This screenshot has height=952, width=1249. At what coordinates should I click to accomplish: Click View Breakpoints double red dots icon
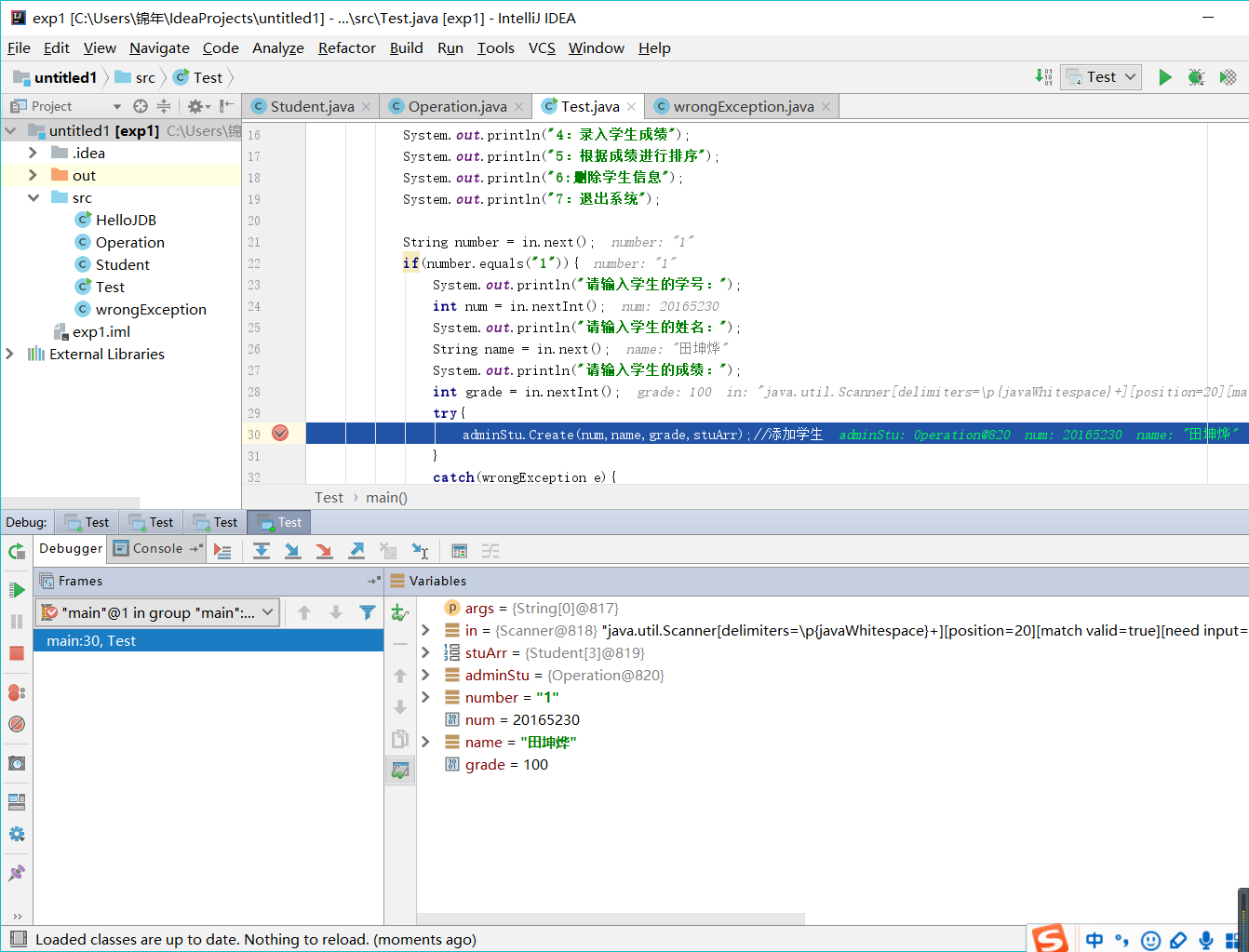(17, 692)
